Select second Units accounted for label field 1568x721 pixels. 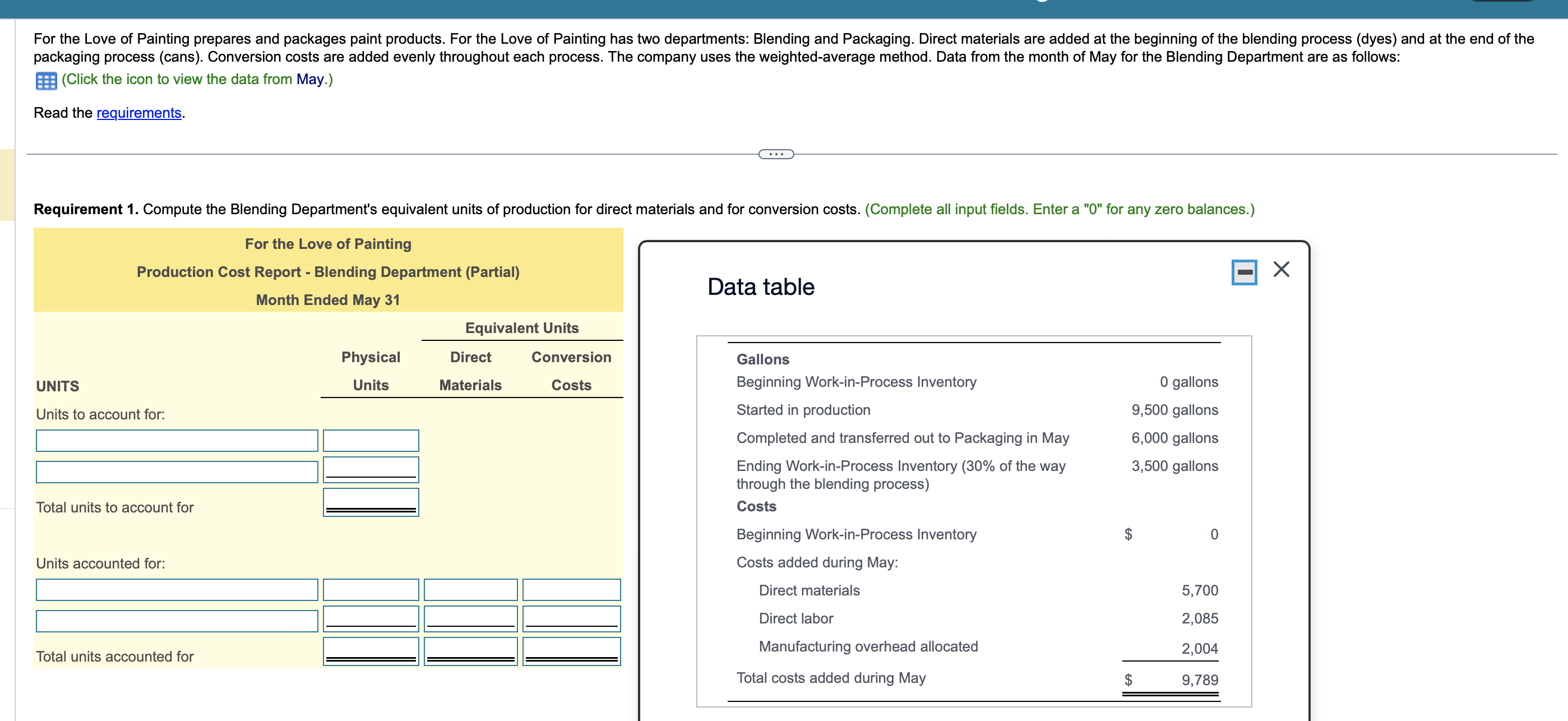coord(177,621)
